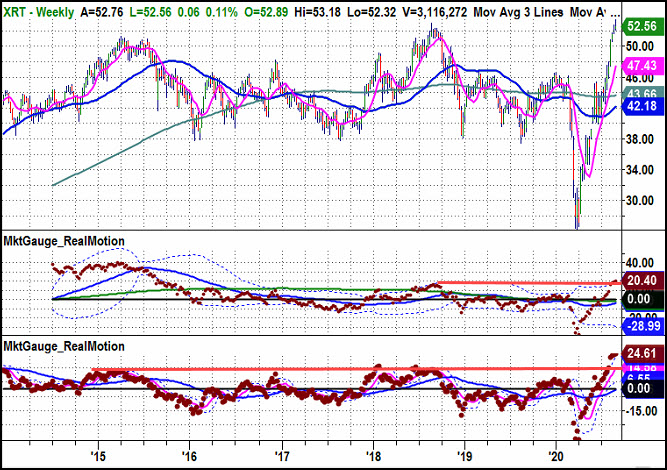Screen dimensions: 667x470
Task: Click the teal 43.66 moving average tag
Action: pyautogui.click(x=642, y=93)
